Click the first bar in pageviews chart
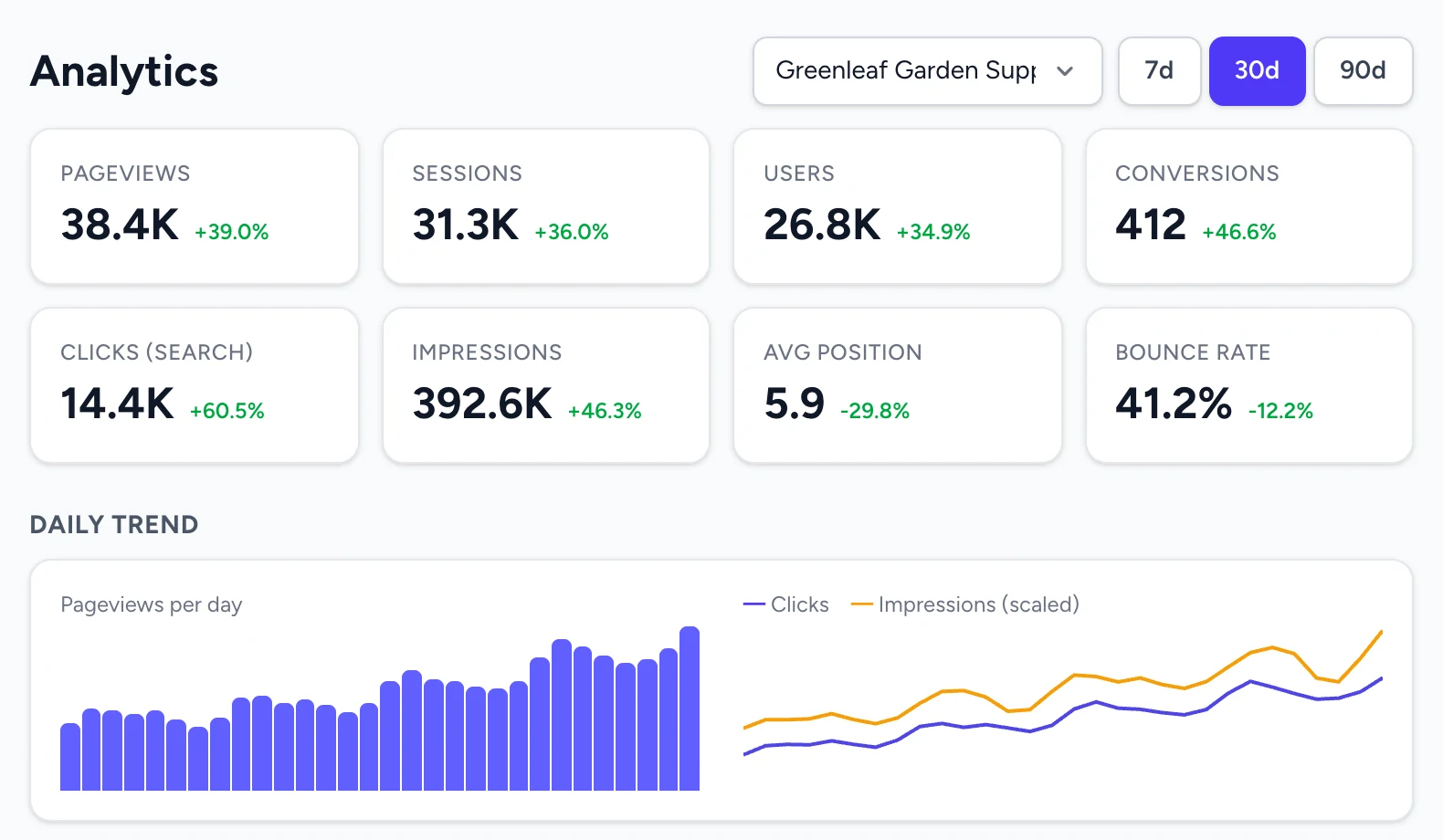Image resolution: width=1443 pixels, height=840 pixels. 70,757
